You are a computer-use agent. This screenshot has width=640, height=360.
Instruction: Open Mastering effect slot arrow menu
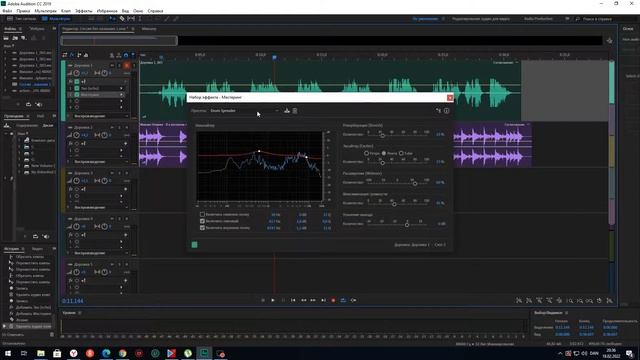(121, 95)
